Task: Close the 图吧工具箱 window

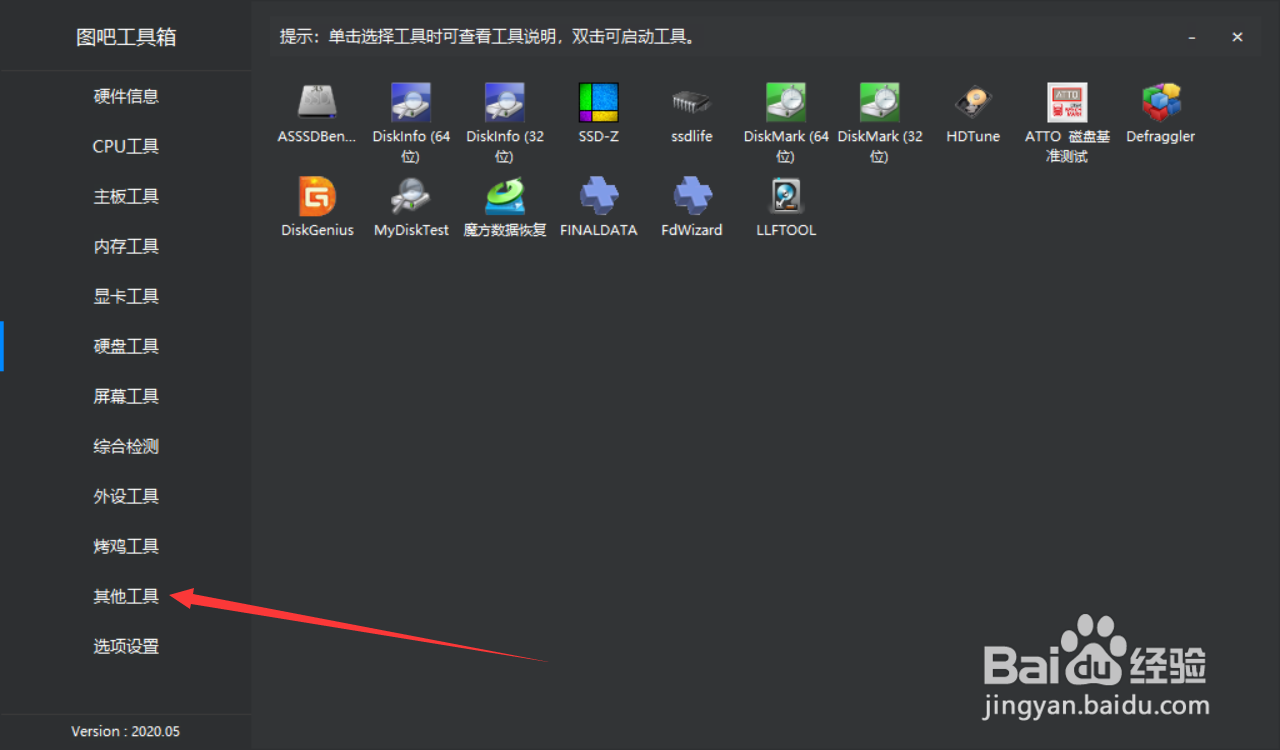Action: tap(1237, 37)
